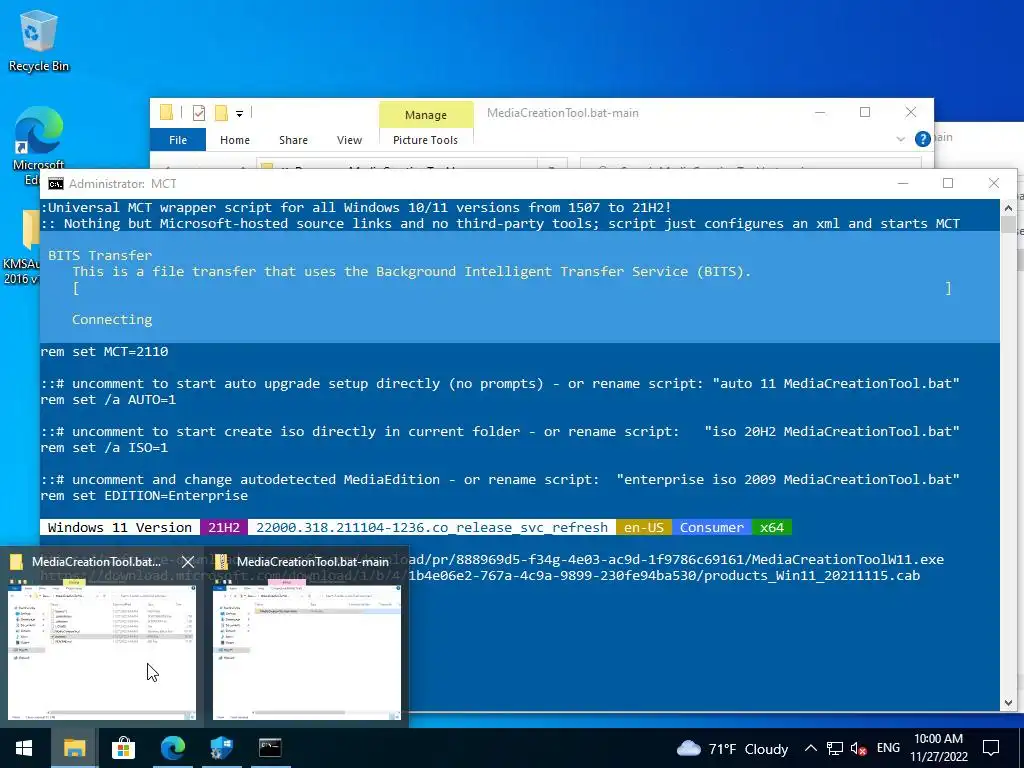Switch to the Share ribbon tab
Screen dimensions: 1024x768
[293, 140]
